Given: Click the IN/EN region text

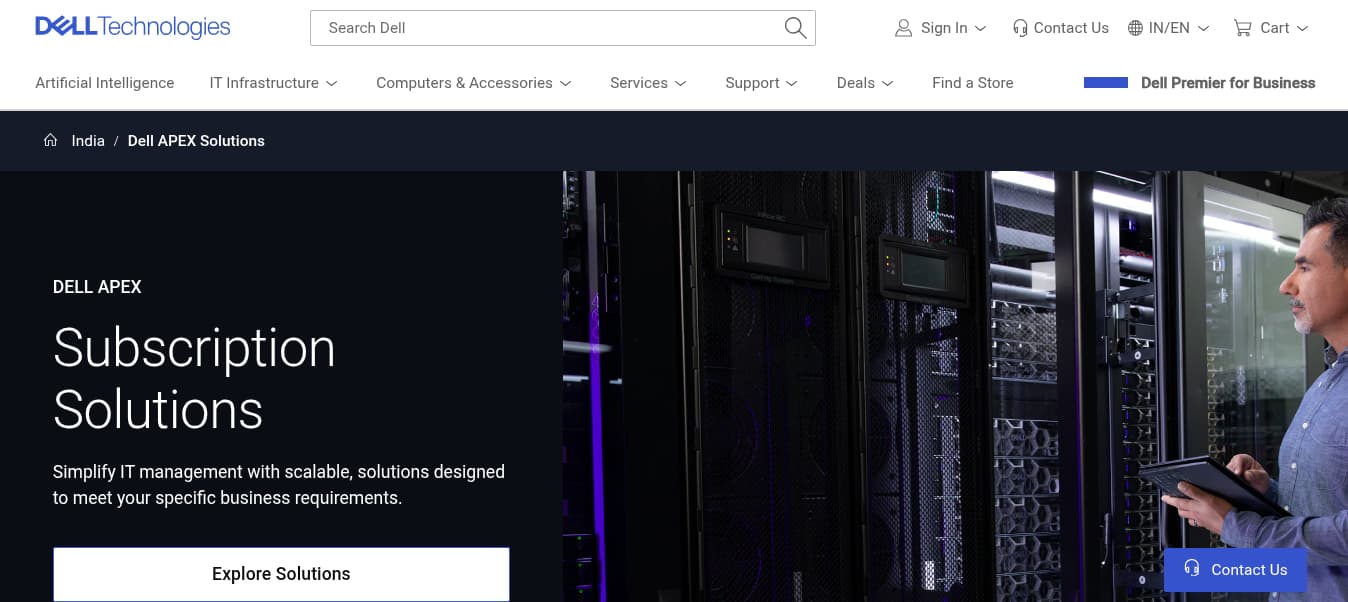Looking at the screenshot, I should coord(1169,28).
